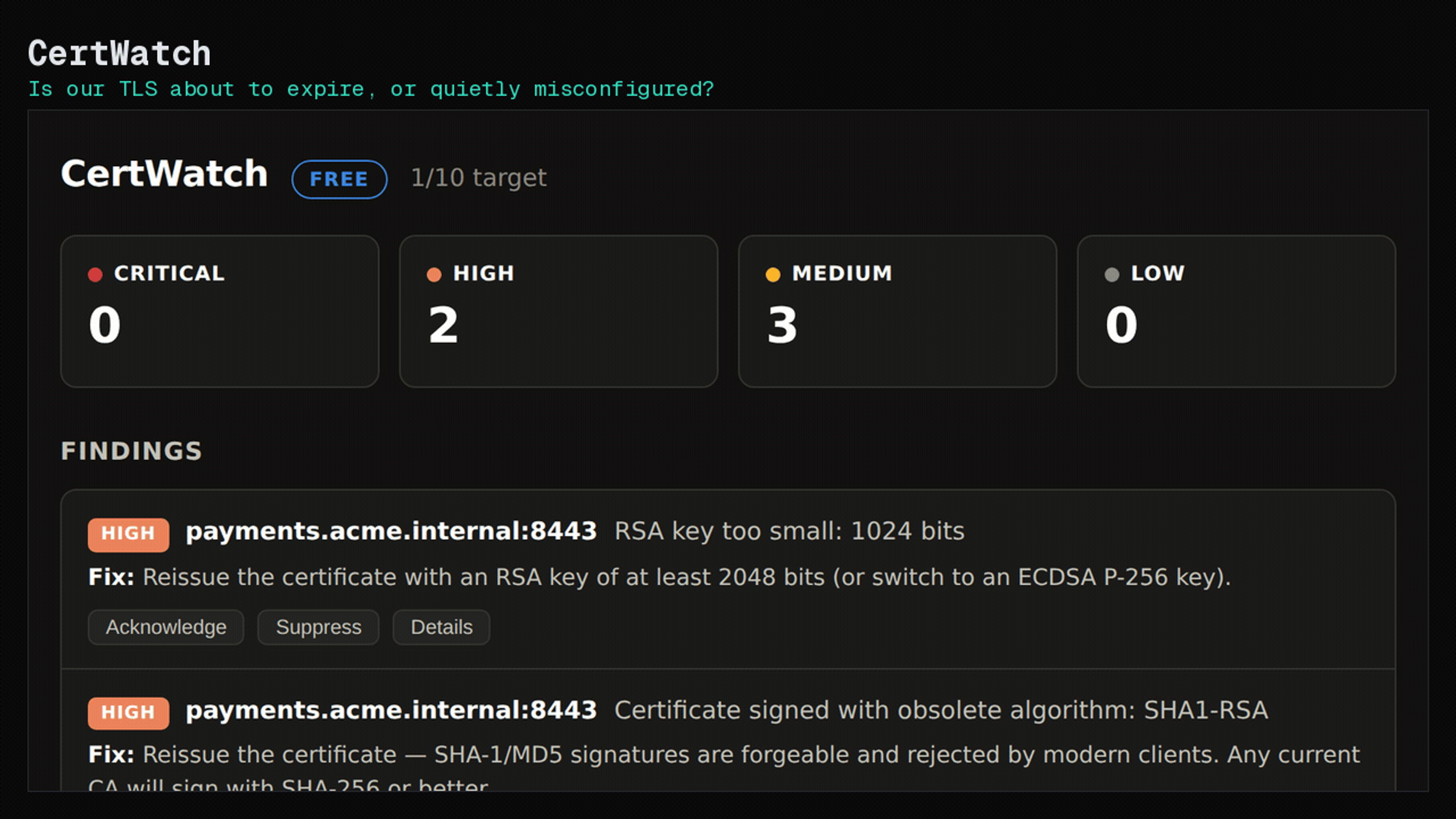Image resolution: width=1456 pixels, height=819 pixels.
Task: Acknowledge the RSA key too small finding
Action: coord(166,627)
